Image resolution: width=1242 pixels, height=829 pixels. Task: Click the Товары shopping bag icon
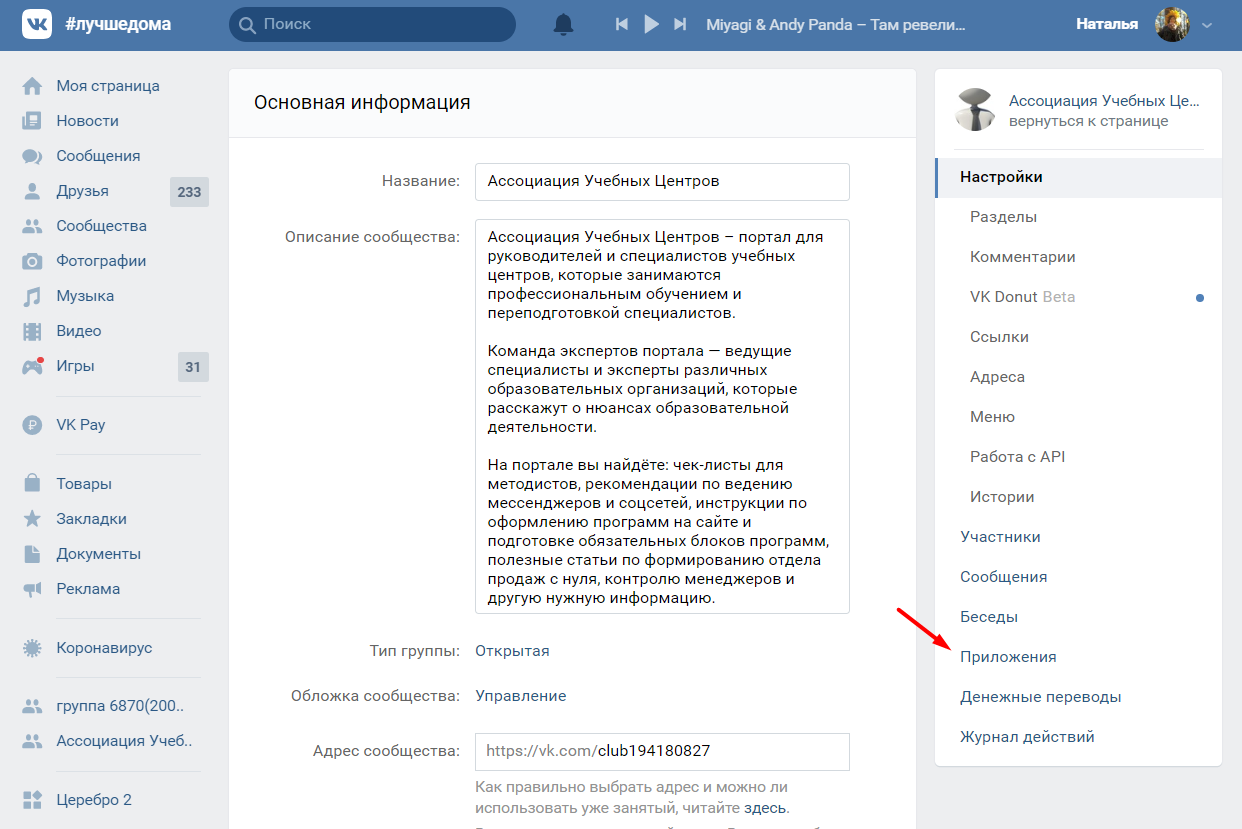click(33, 484)
